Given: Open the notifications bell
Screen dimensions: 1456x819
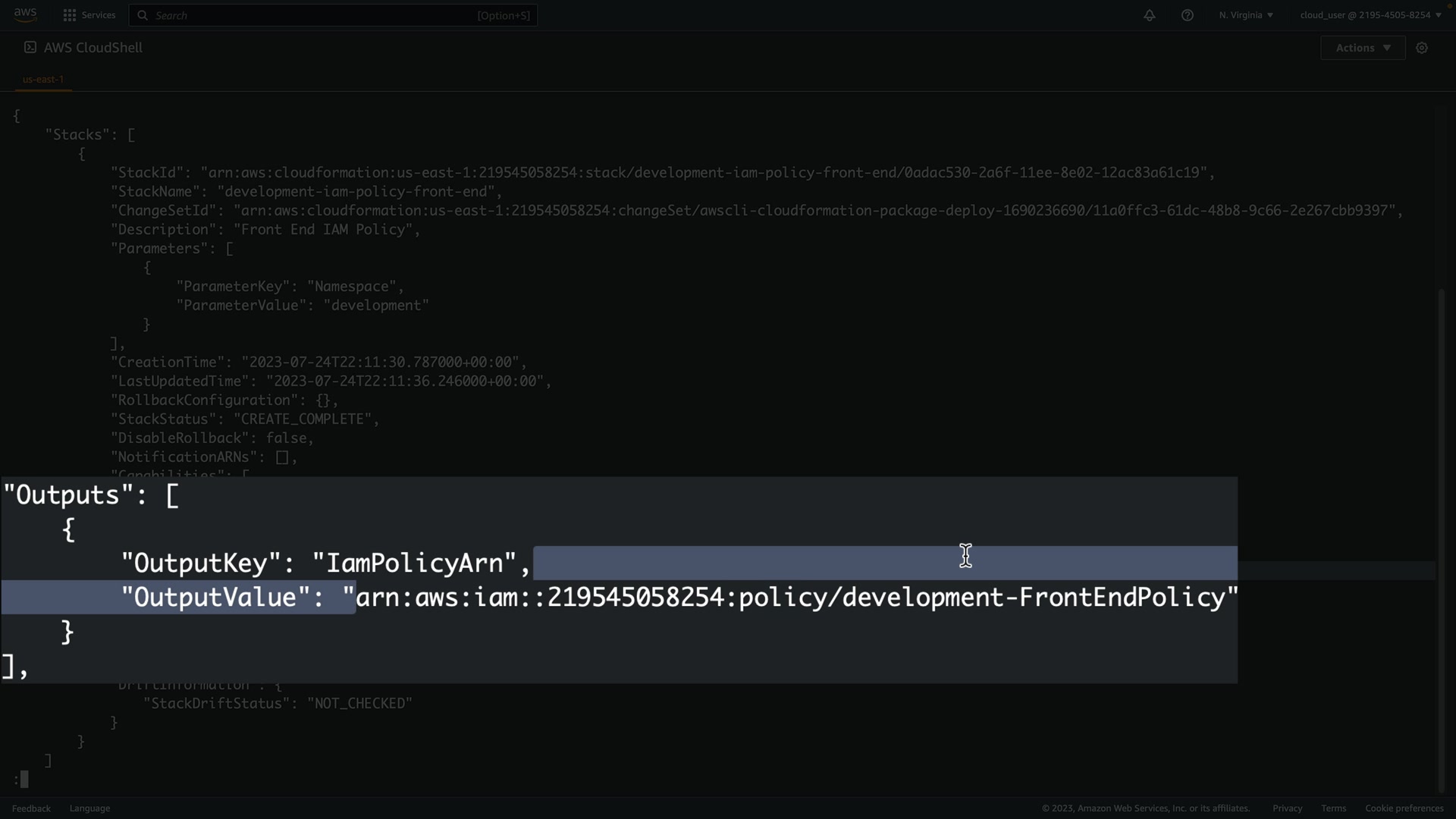Looking at the screenshot, I should coord(1150,15).
